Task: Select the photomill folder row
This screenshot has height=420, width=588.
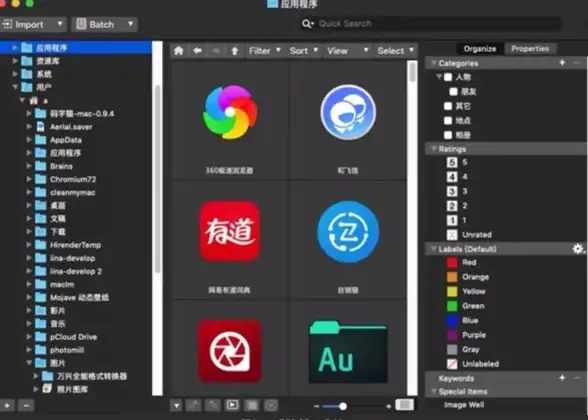Action: click(76, 350)
